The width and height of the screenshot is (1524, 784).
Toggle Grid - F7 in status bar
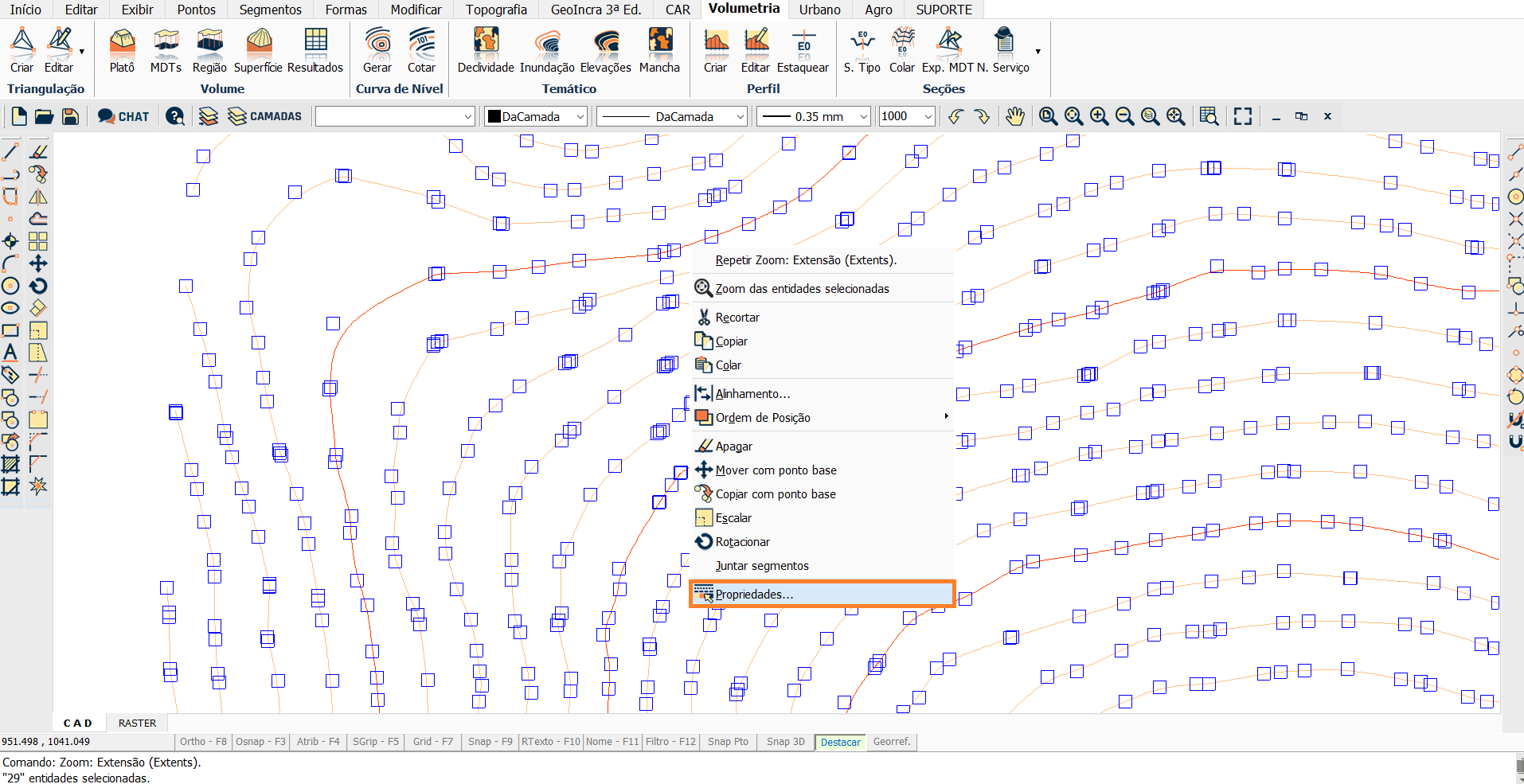(x=432, y=742)
